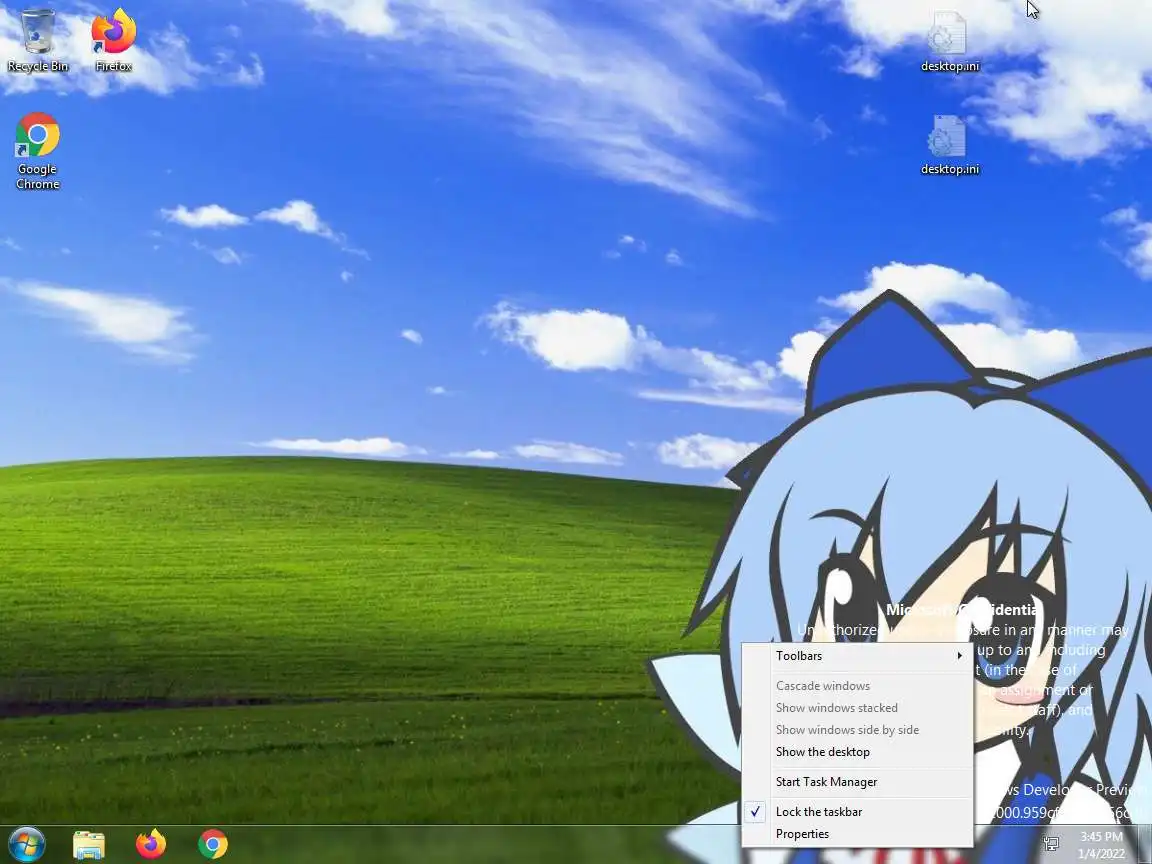Click the Toolbars submenu arrow

coord(960,655)
